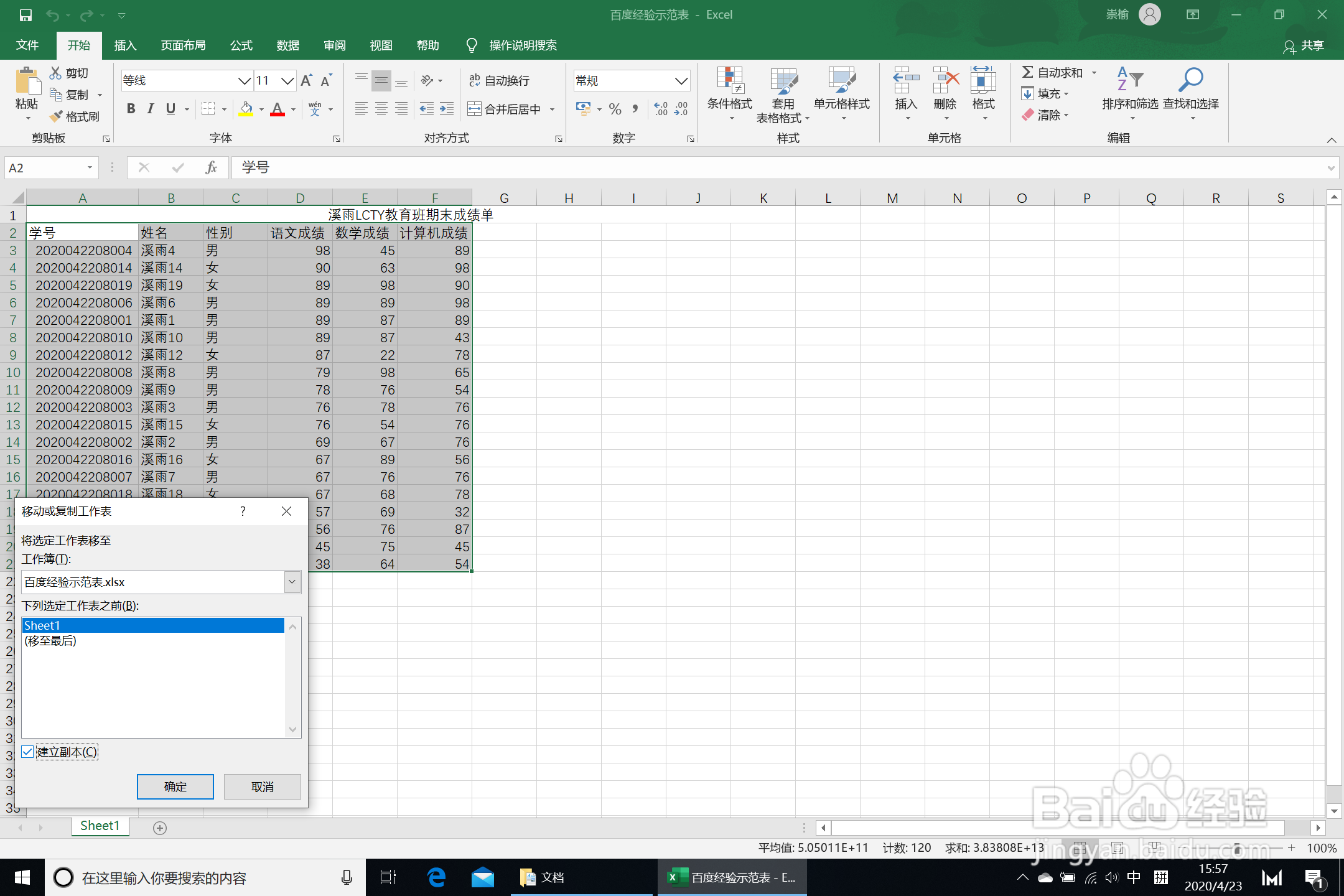
Task: Expand the workbook dropdown in dialog
Action: [x=292, y=582]
